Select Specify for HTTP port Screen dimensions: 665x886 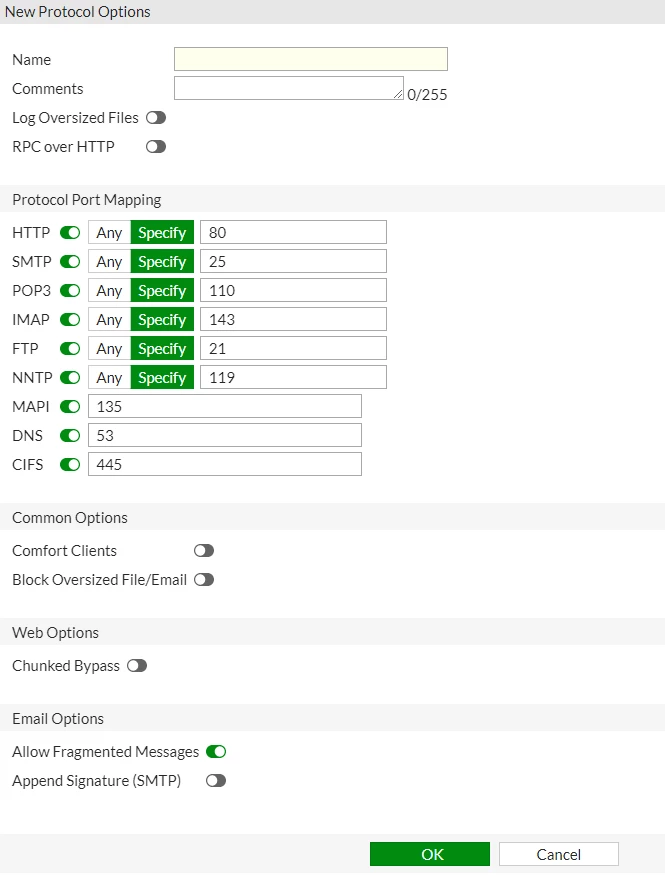point(162,233)
